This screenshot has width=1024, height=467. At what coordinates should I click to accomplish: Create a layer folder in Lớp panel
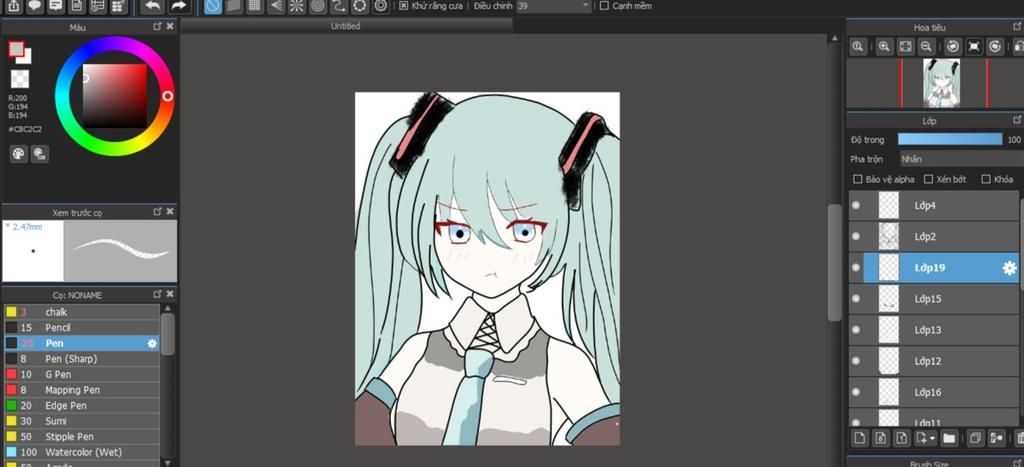pos(949,438)
